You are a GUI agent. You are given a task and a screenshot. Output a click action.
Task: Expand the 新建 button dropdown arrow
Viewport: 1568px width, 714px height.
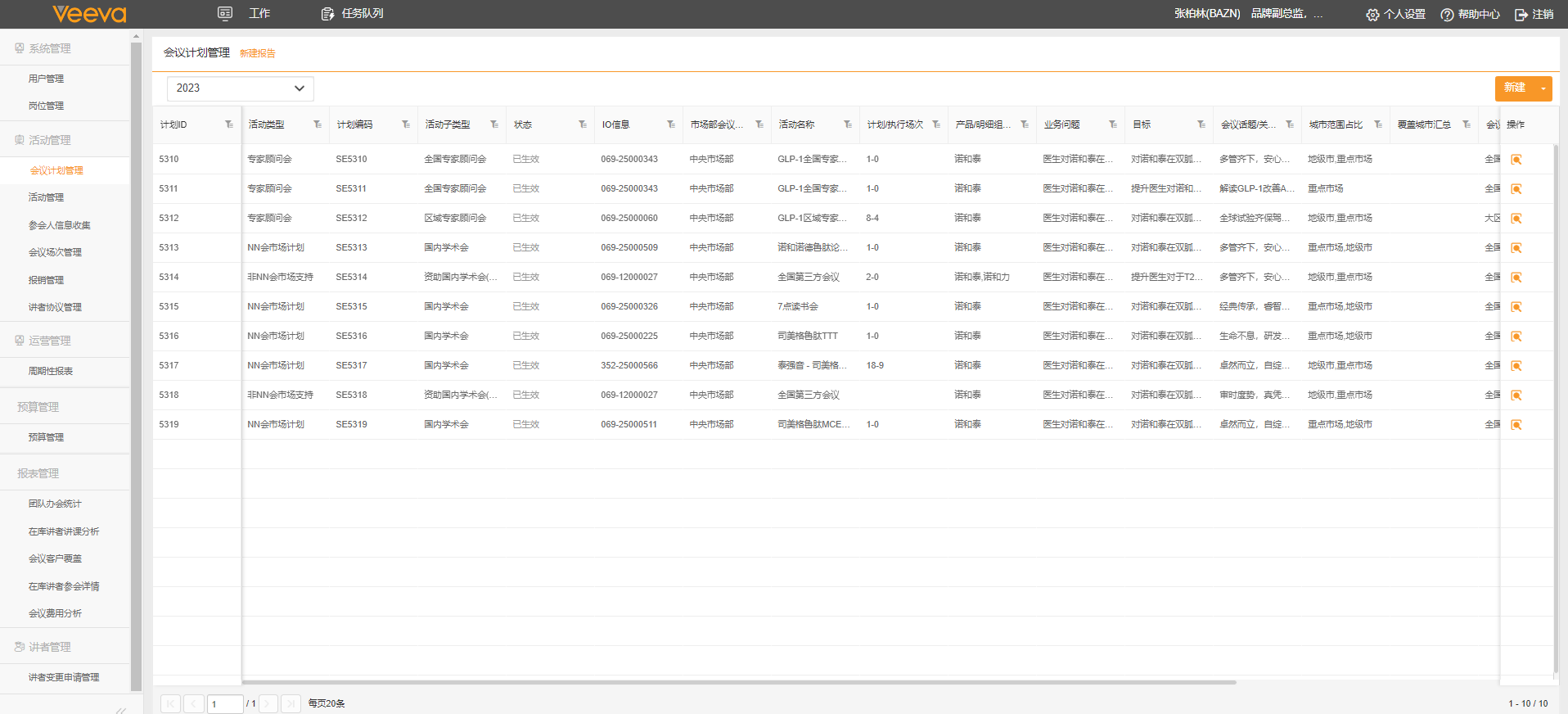(x=1543, y=88)
